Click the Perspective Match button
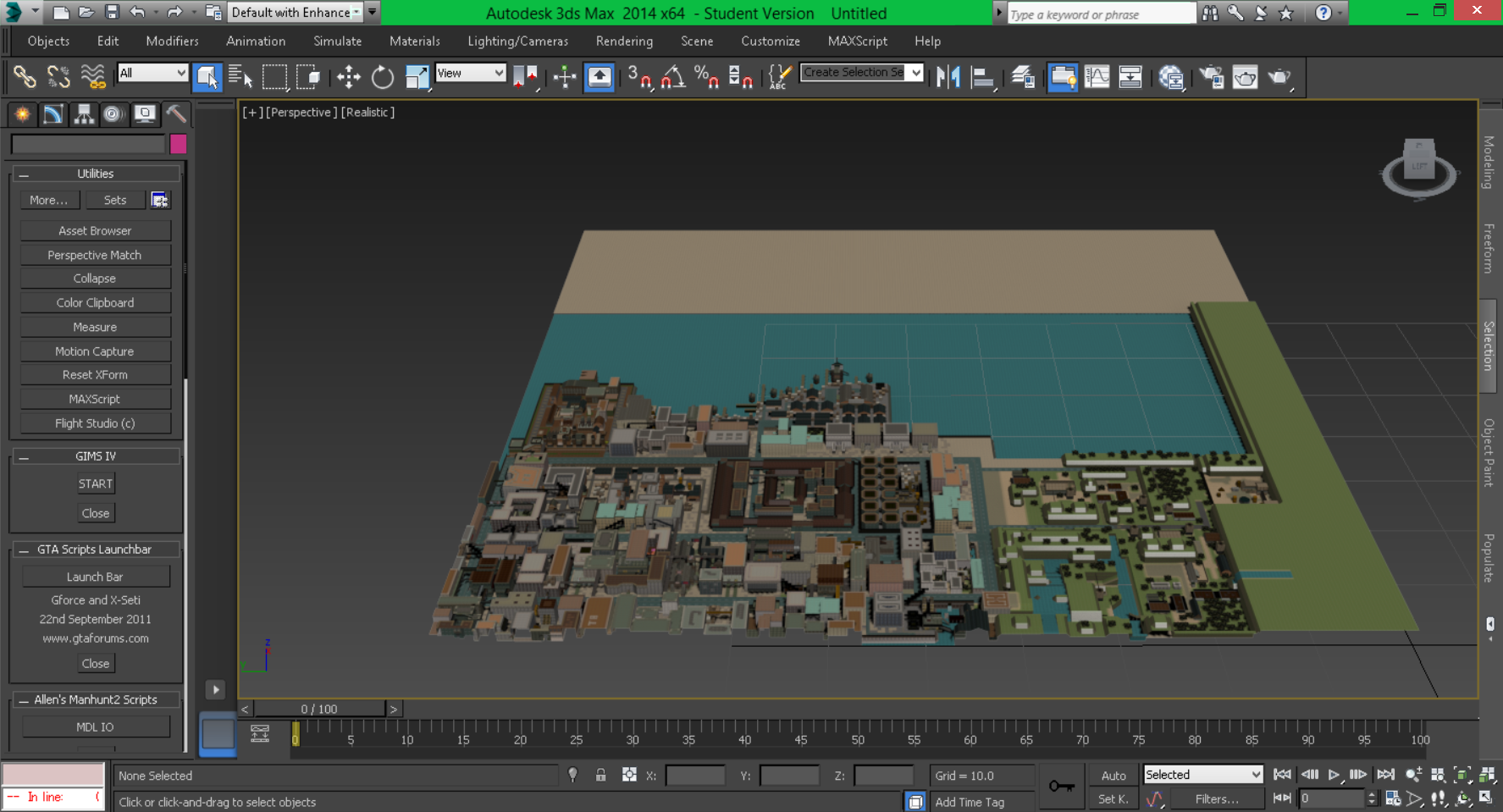Viewport: 1503px width, 812px height. pos(95,255)
